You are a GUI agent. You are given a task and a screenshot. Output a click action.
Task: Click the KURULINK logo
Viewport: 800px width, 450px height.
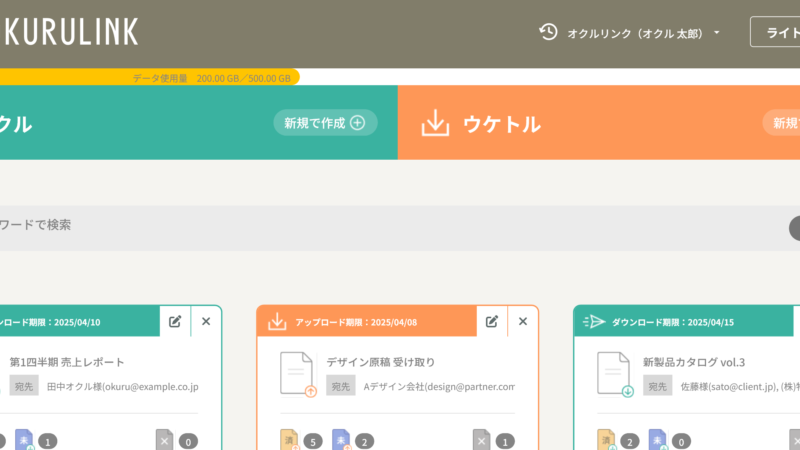pyautogui.click(x=69, y=32)
